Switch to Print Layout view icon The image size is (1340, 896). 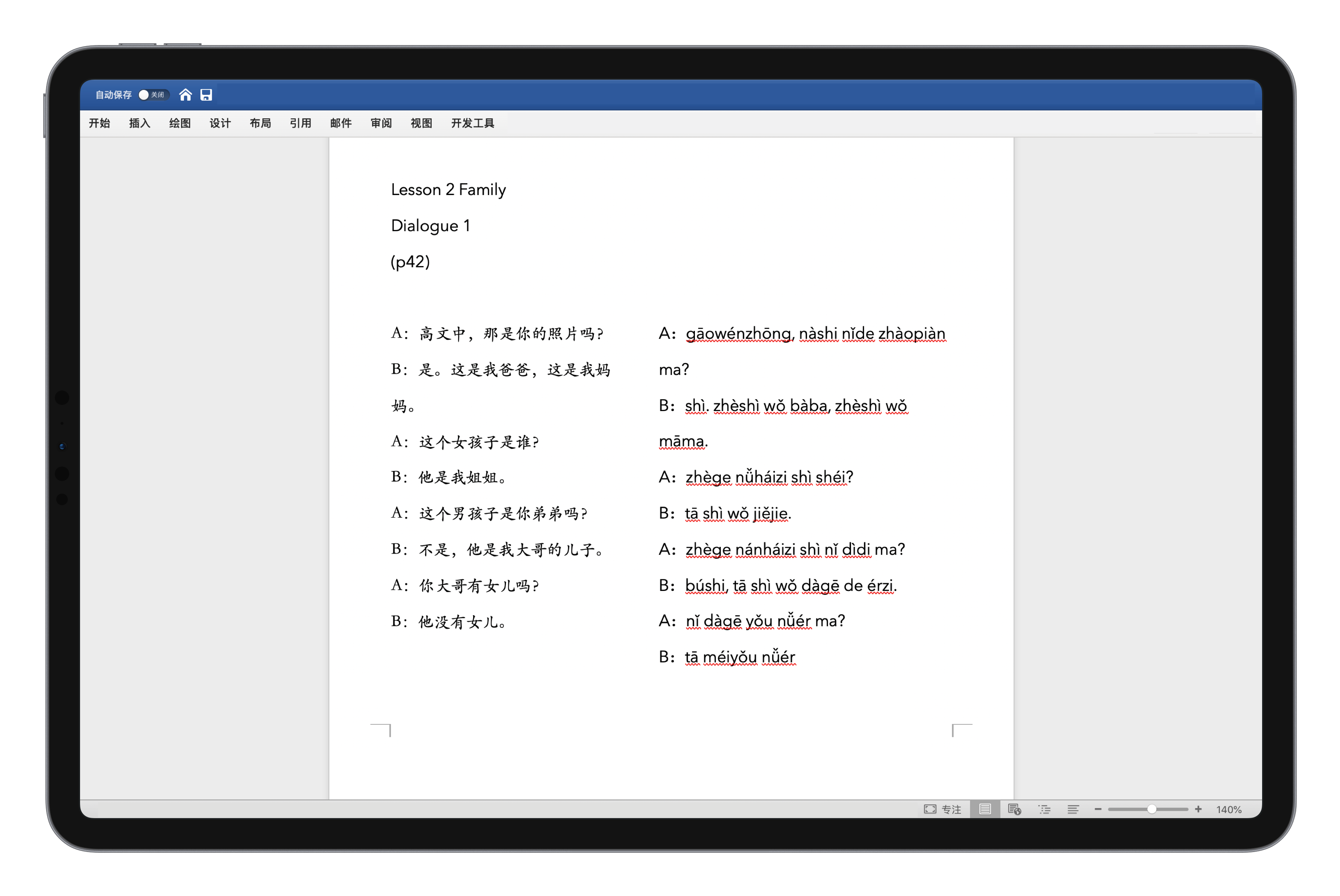[x=984, y=809]
